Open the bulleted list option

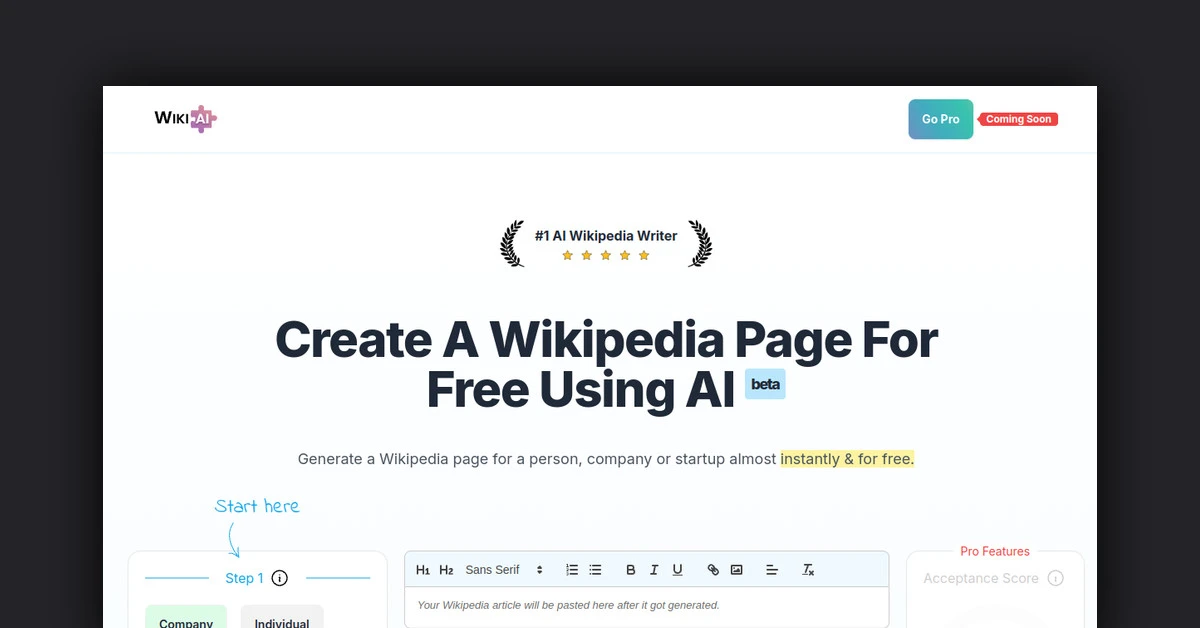tap(595, 569)
